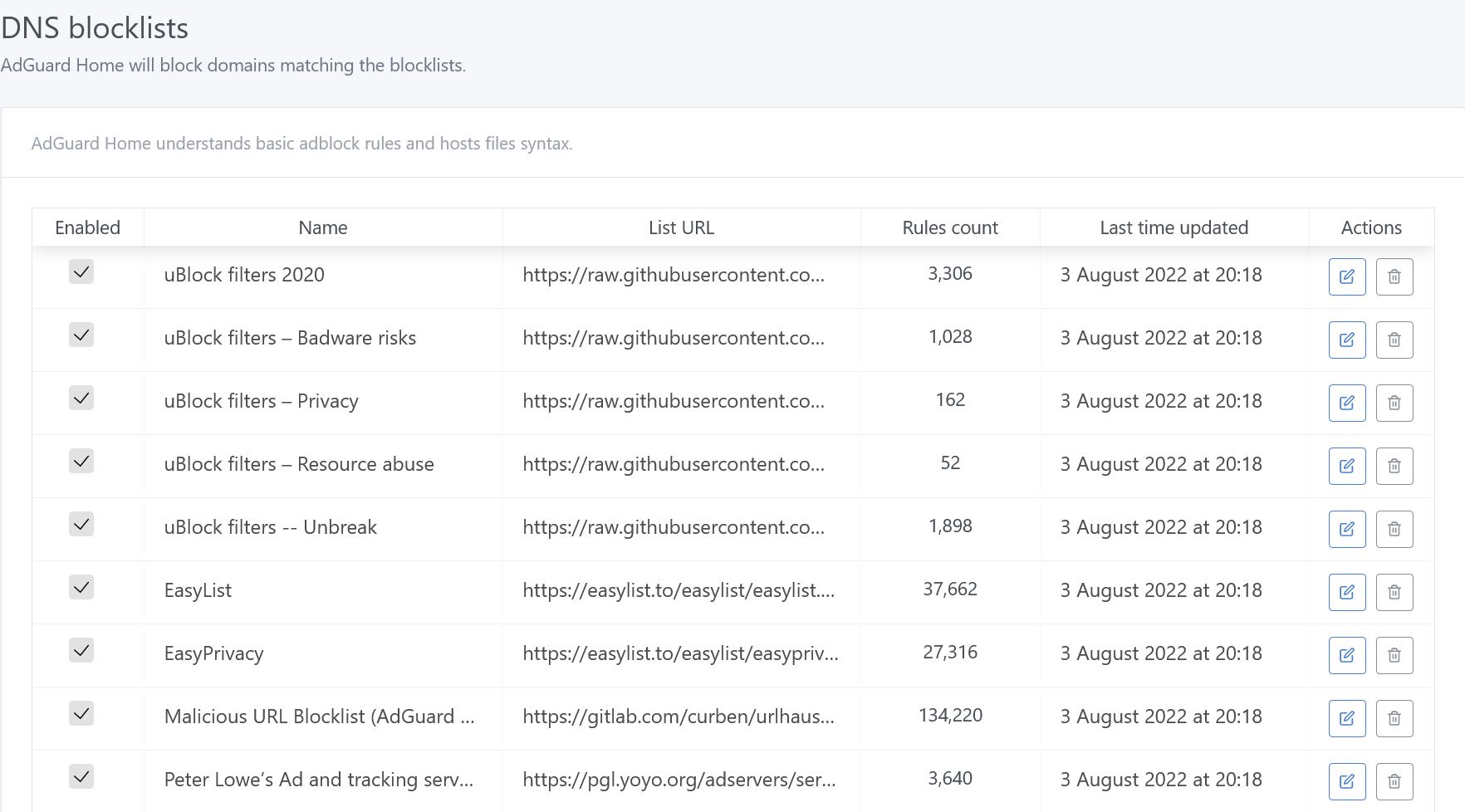The image size is (1465, 812).
Task: Click the Actions column header
Action: pyautogui.click(x=1371, y=227)
